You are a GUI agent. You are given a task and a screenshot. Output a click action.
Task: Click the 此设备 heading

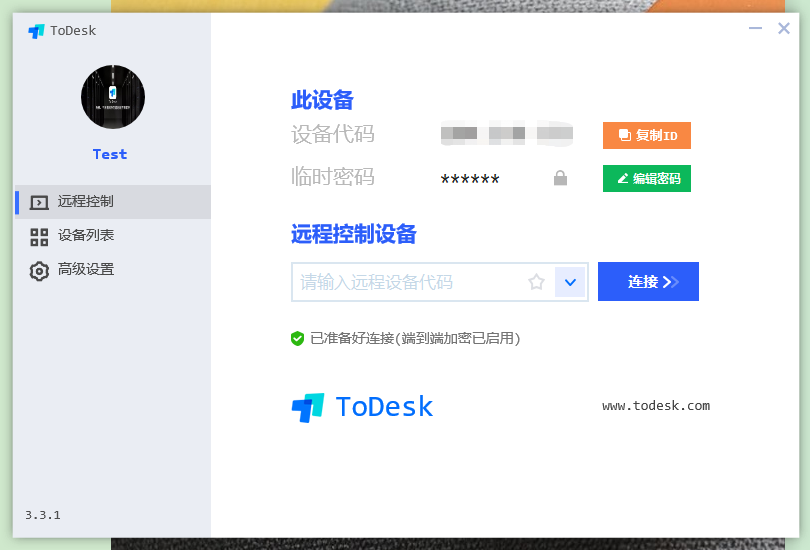[x=322, y=100]
